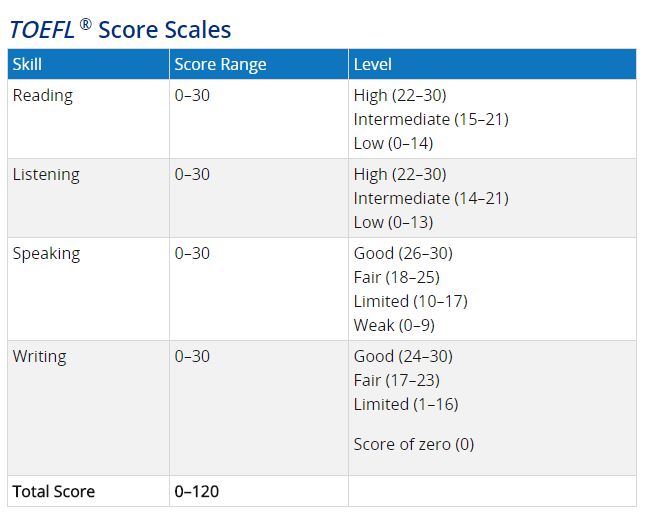Click the Score of zero (0) text
This screenshot has width=645, height=517.
coord(414,445)
